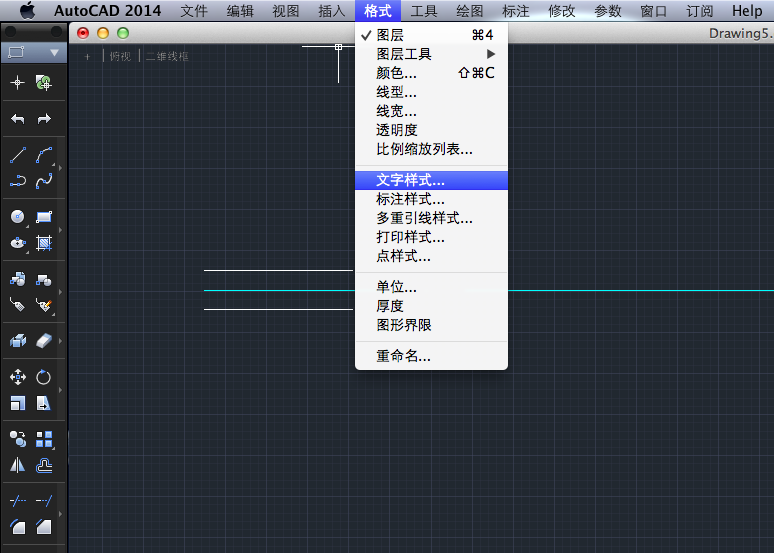Select the Circle tool
This screenshot has width=774, height=553.
pos(18,217)
